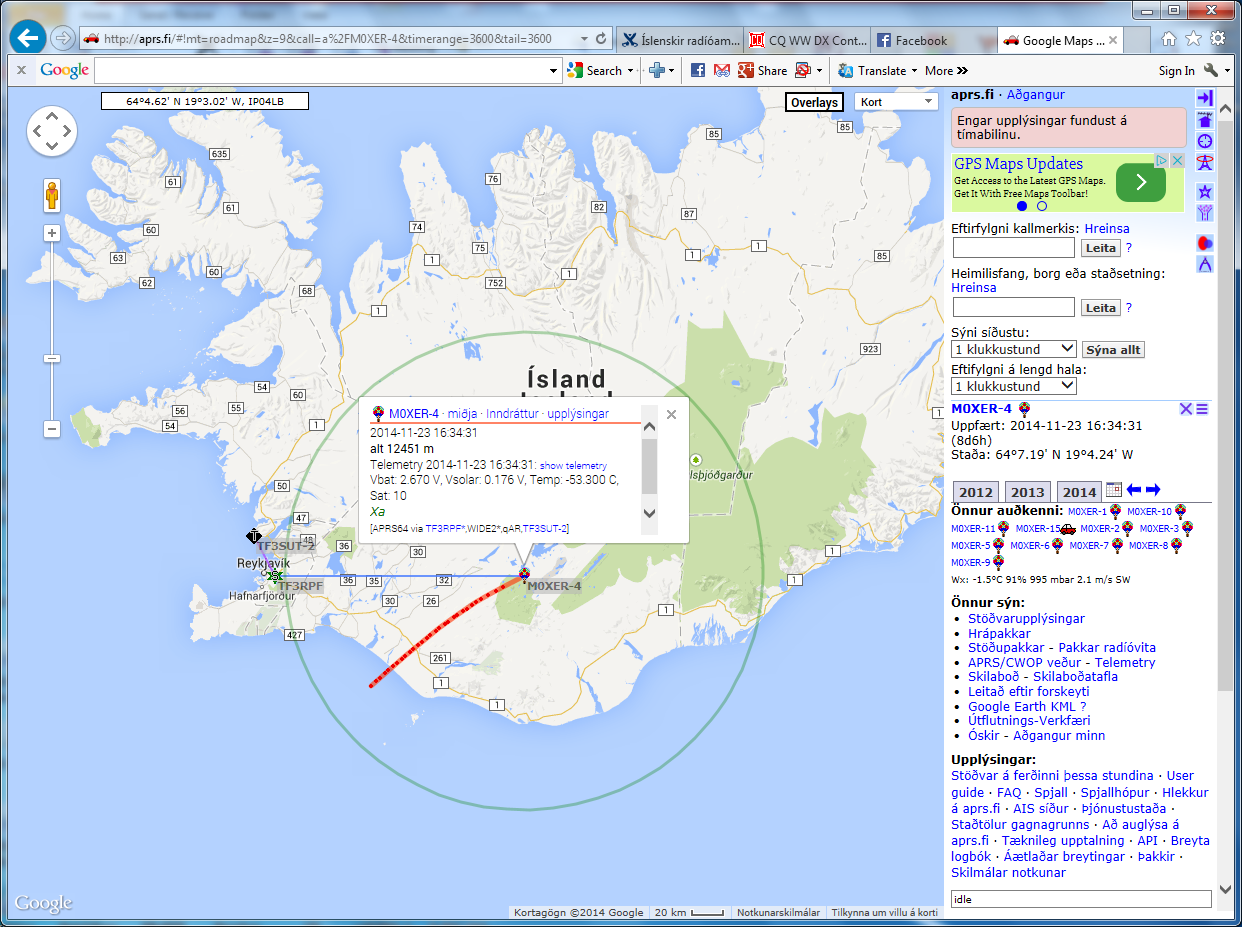Click the Sýna allt button
The width and height of the screenshot is (1242, 927).
pyautogui.click(x=1113, y=350)
